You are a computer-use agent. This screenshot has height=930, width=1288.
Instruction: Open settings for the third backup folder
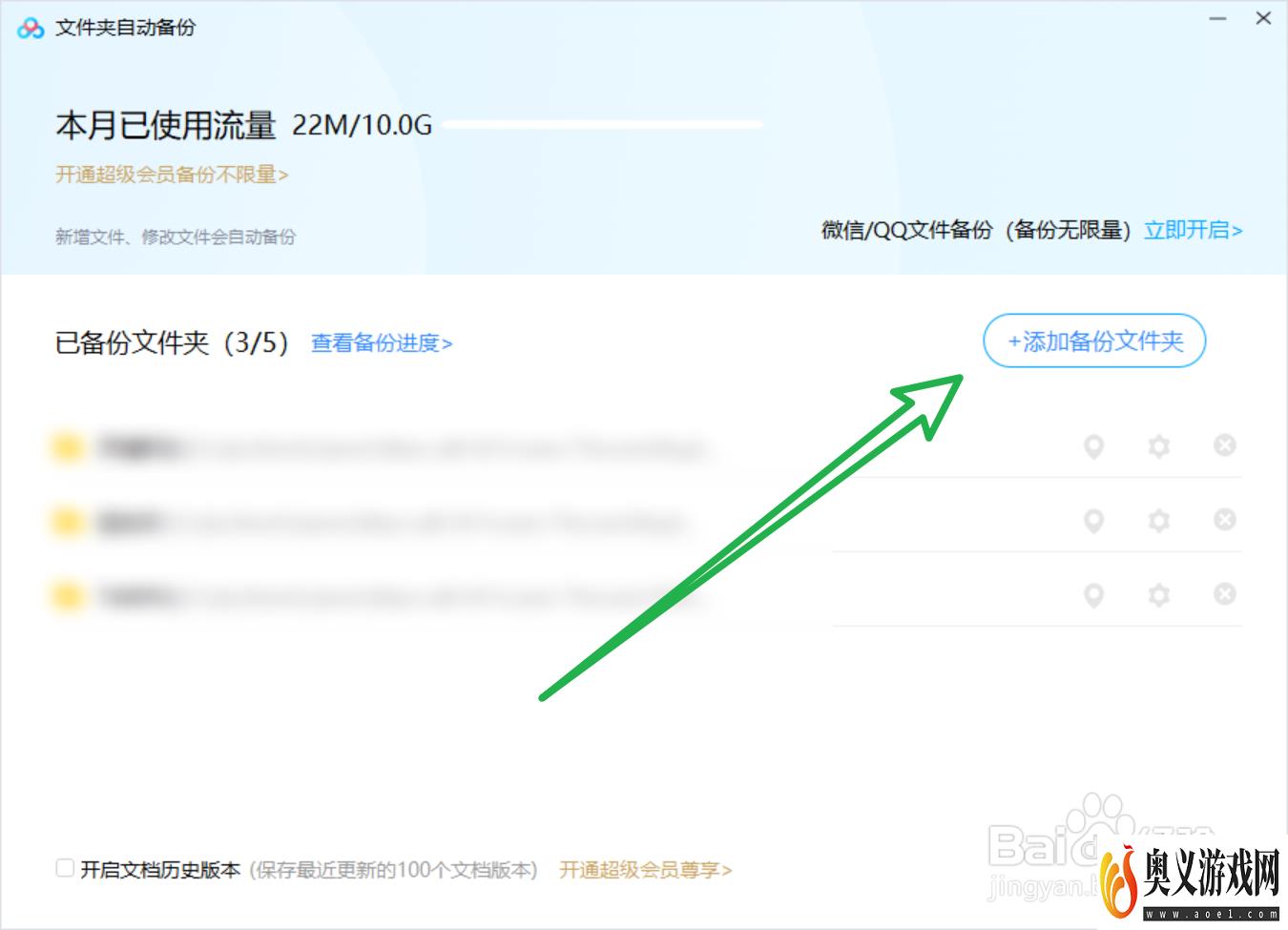pyautogui.click(x=1158, y=595)
